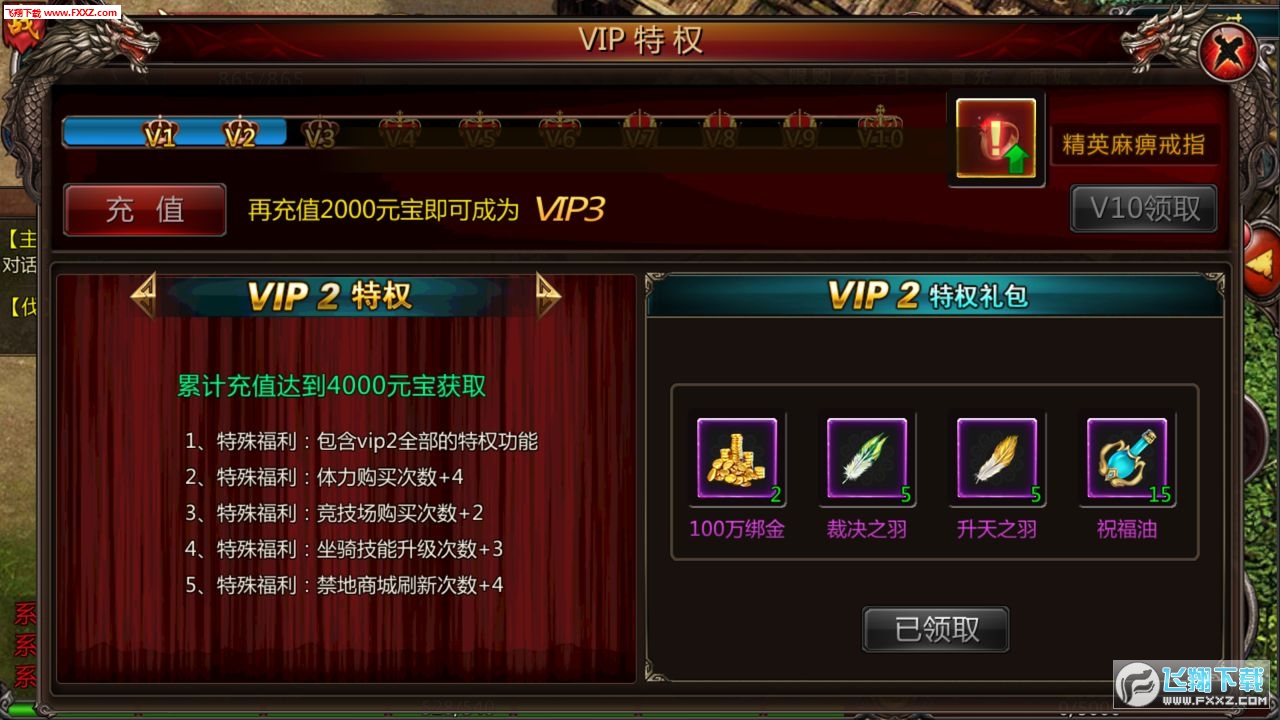Screen dimensions: 1280x720
Task: Go to previous VIP privilege with left arrow
Action: point(144,296)
